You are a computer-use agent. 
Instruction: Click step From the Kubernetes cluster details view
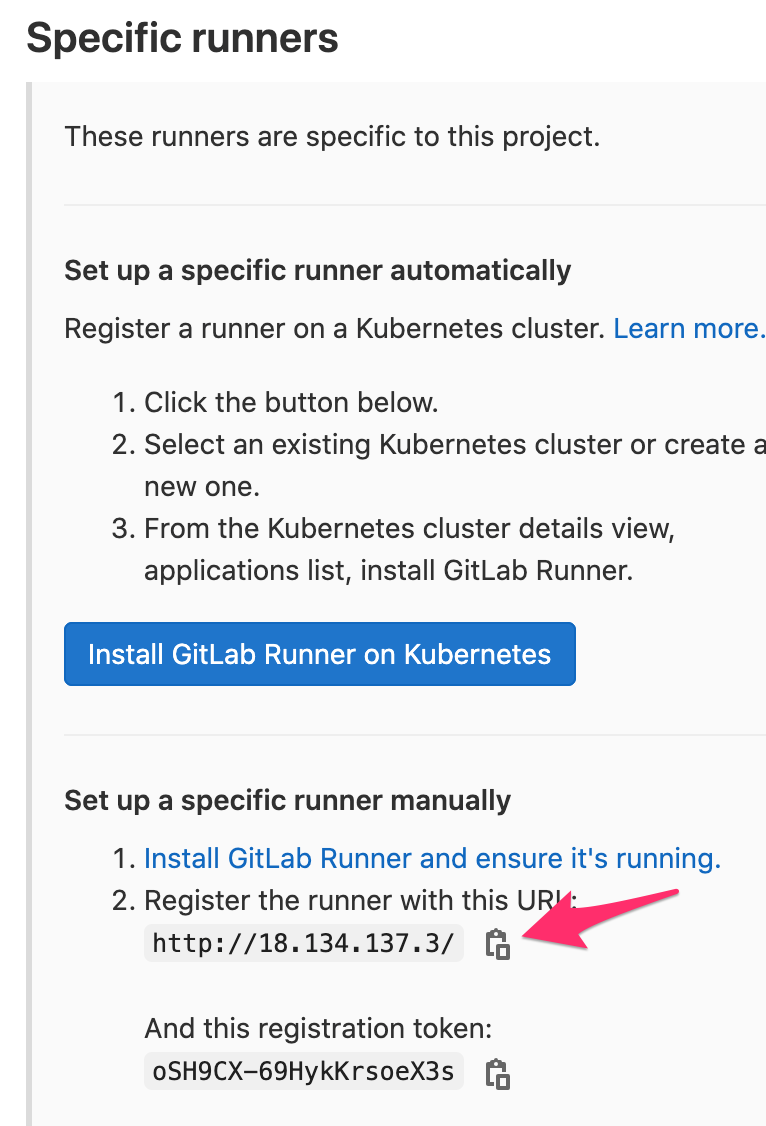click(409, 529)
